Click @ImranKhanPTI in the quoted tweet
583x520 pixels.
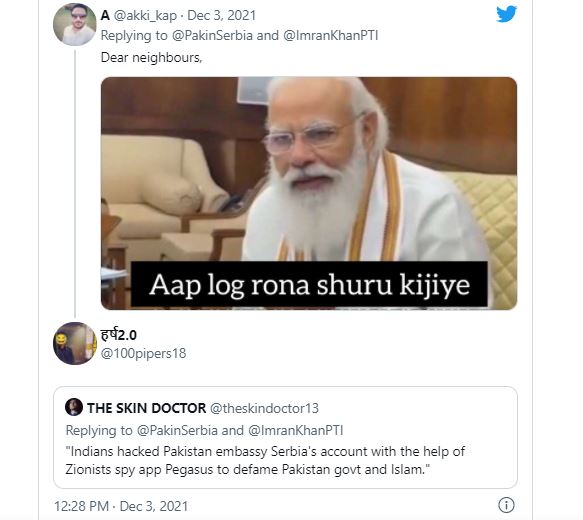[296, 430]
